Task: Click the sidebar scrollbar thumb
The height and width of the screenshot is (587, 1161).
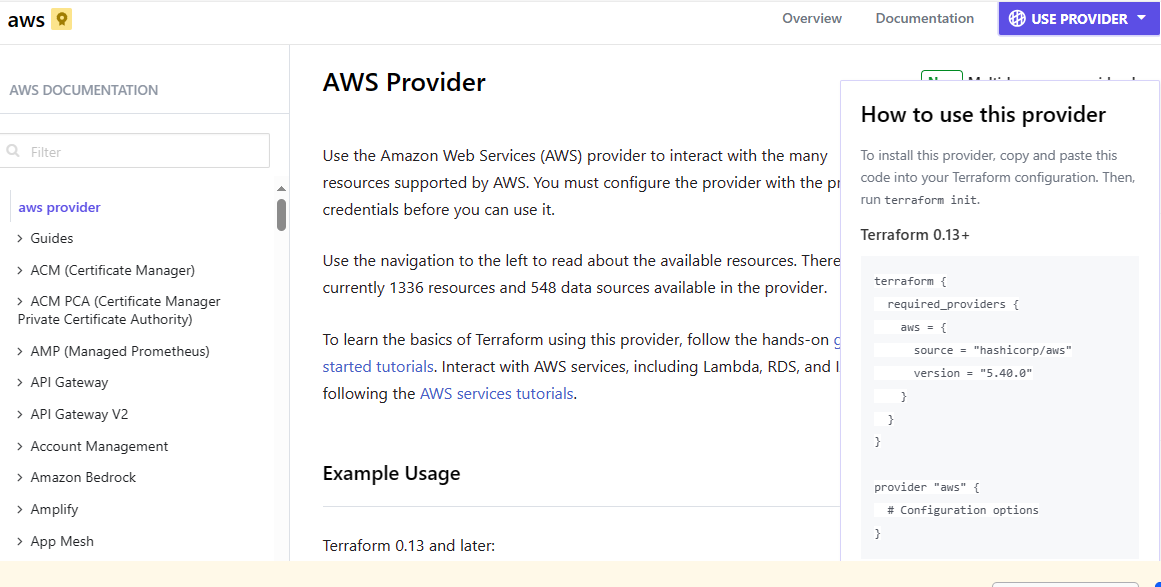Action: tap(281, 215)
